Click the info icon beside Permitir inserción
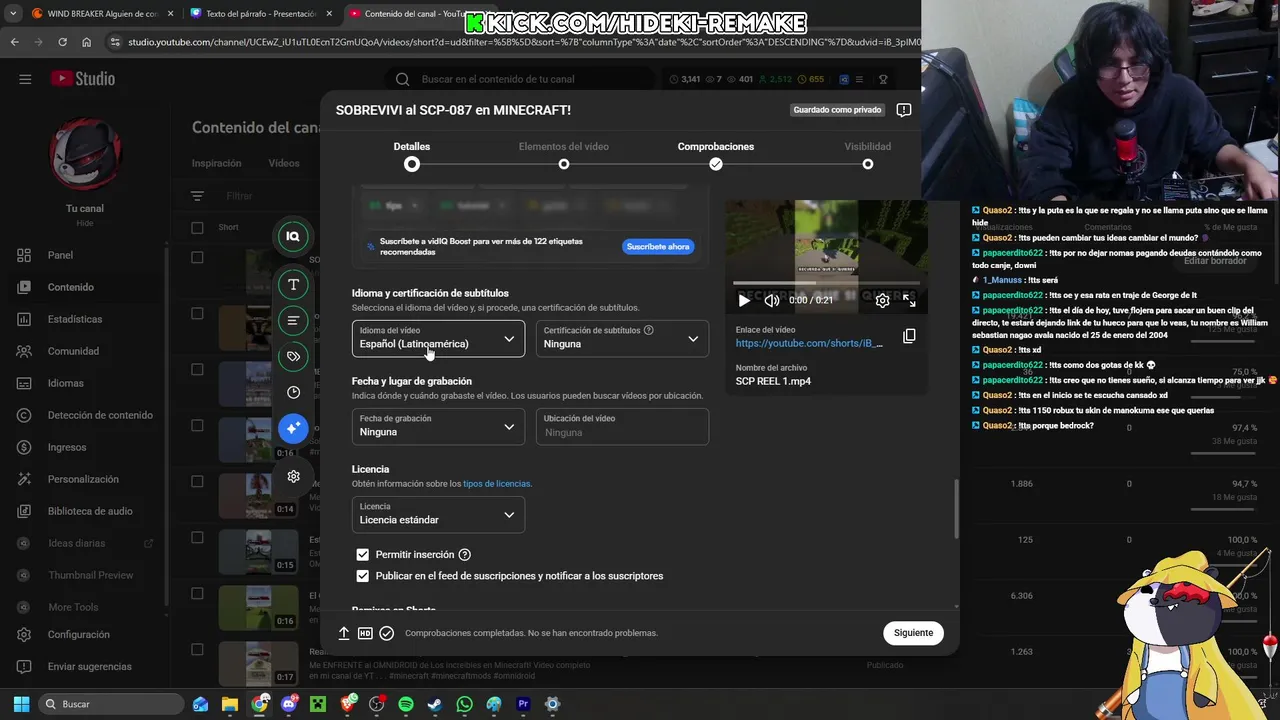The height and width of the screenshot is (720, 1280). (x=464, y=555)
